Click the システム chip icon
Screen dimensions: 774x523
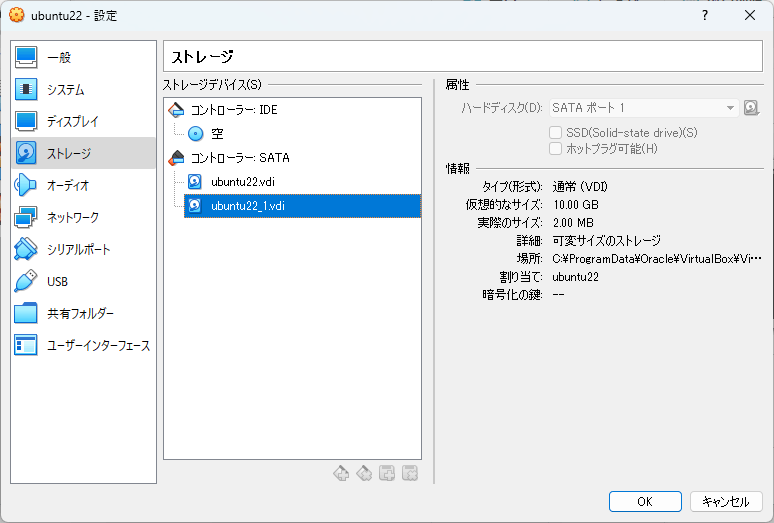(x=26, y=89)
